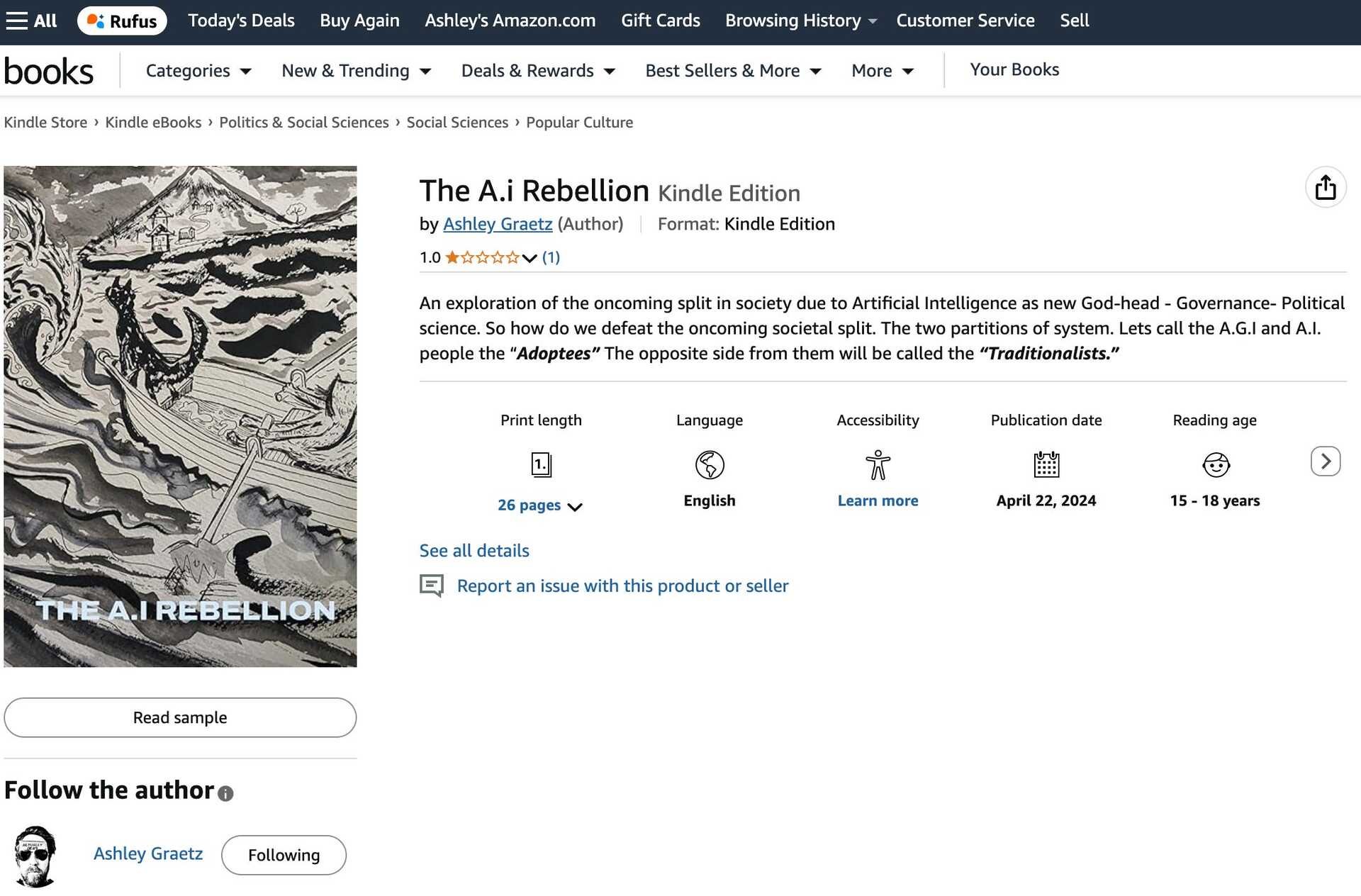
Task: Open the hamburger All menu
Action: (18, 21)
